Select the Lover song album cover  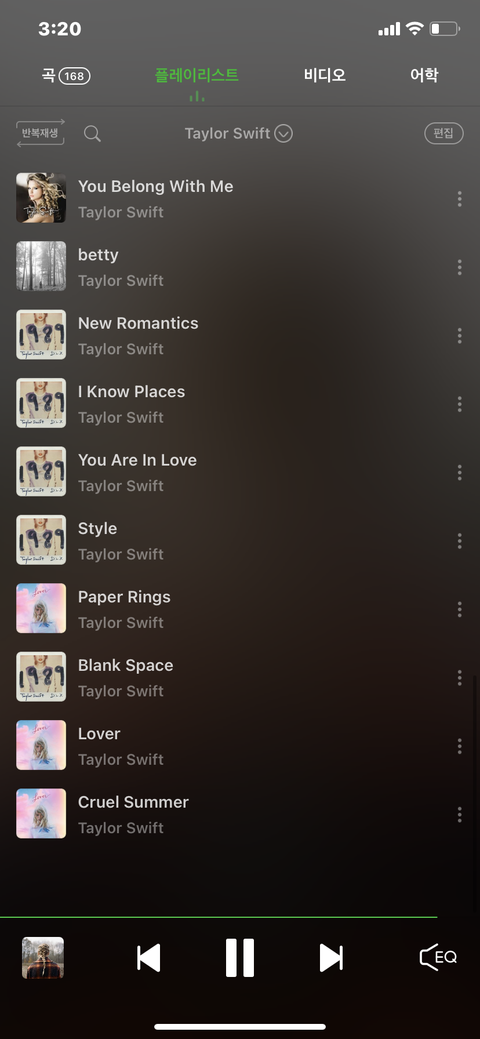click(x=41, y=745)
